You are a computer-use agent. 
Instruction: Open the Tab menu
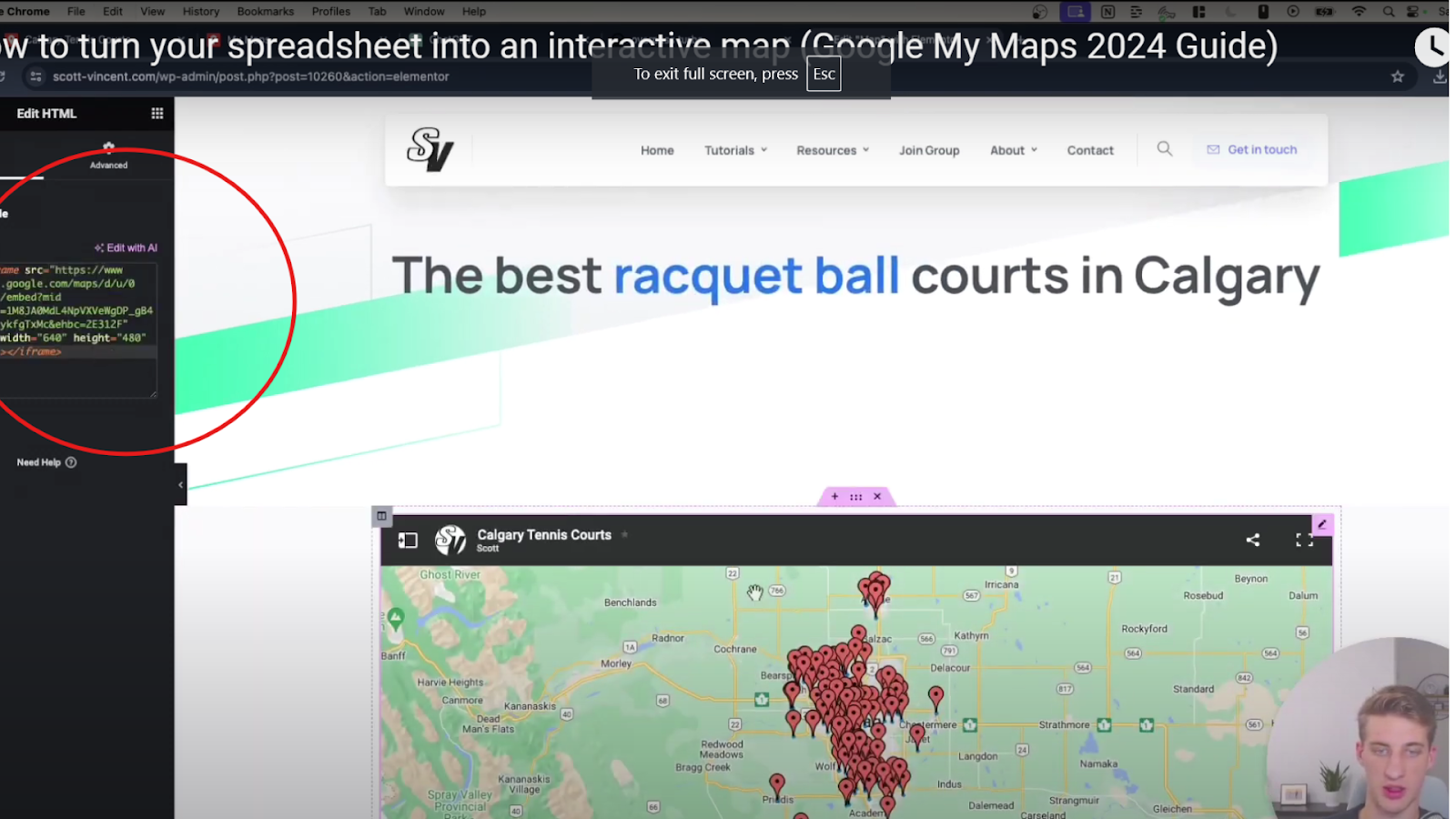click(378, 11)
